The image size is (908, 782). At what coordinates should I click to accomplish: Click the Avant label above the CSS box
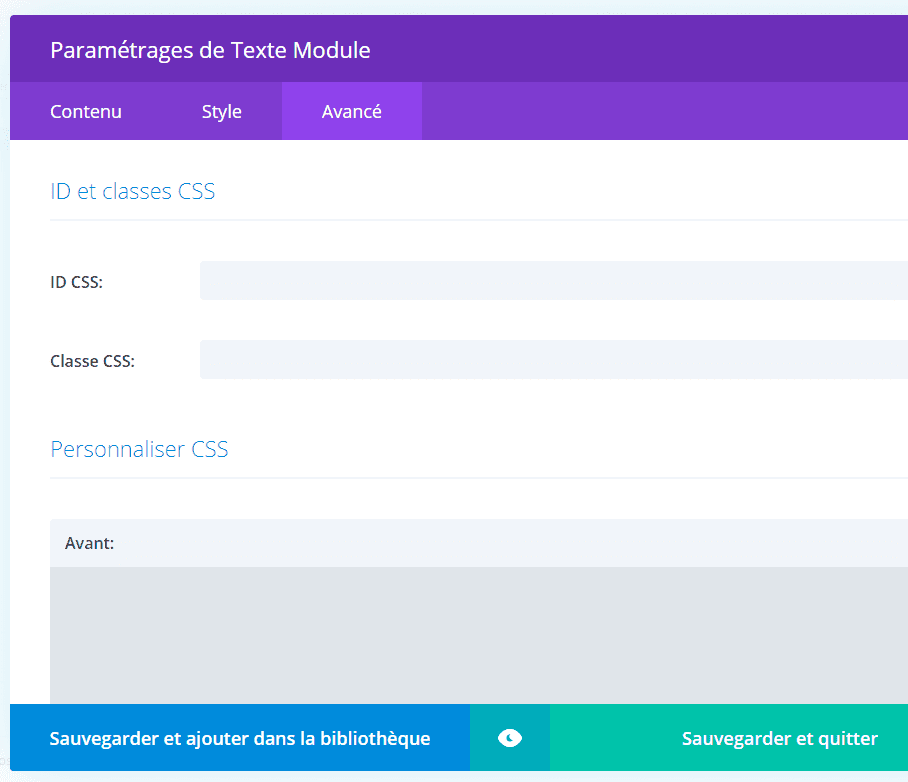[x=88, y=543]
